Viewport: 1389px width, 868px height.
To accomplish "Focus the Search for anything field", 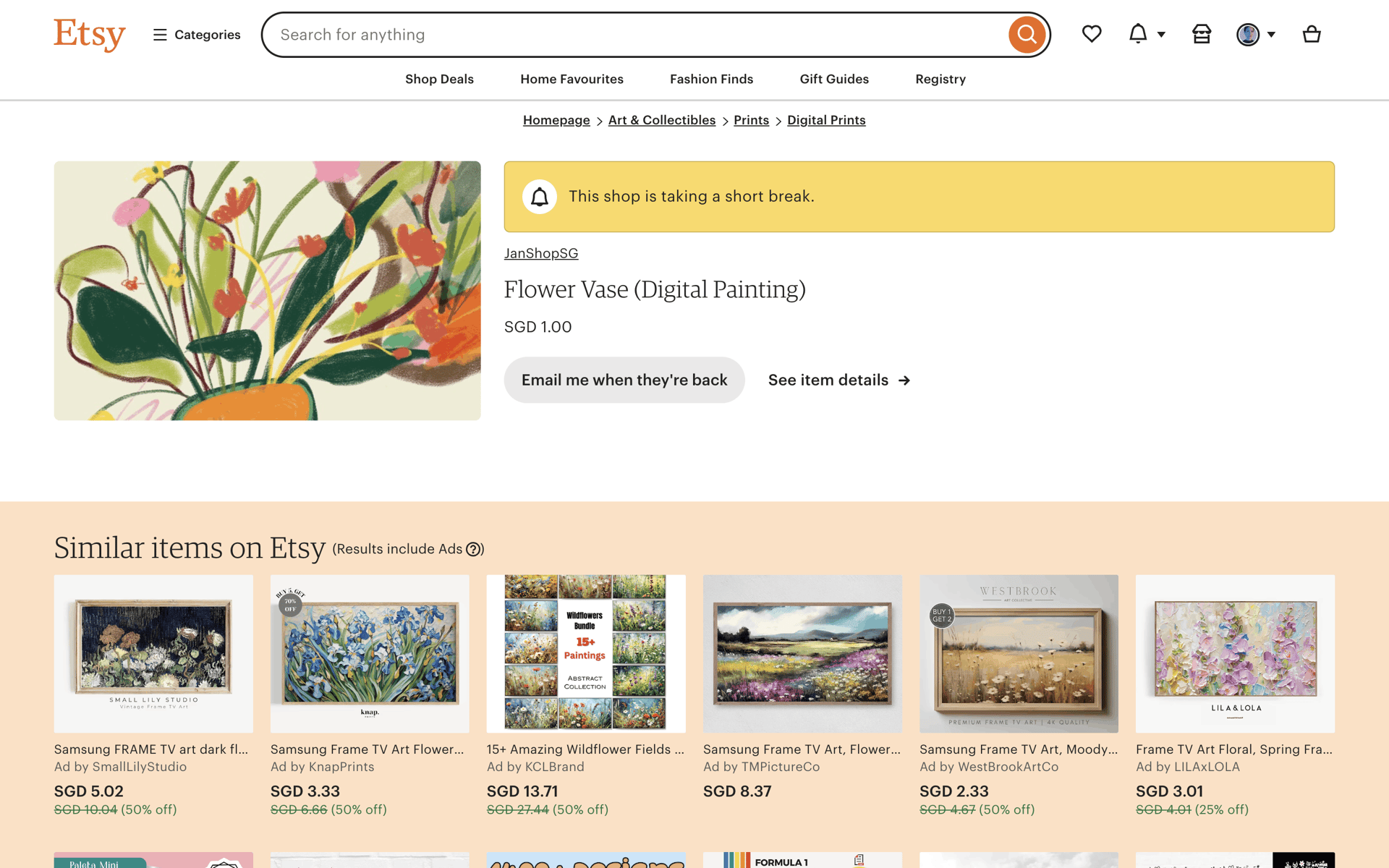I will click(637, 35).
